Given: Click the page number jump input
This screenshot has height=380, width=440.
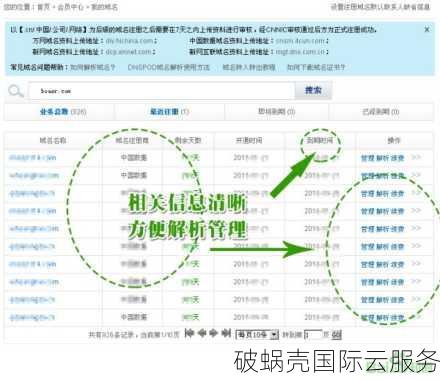Looking at the screenshot, I should pyautogui.click(x=313, y=334).
